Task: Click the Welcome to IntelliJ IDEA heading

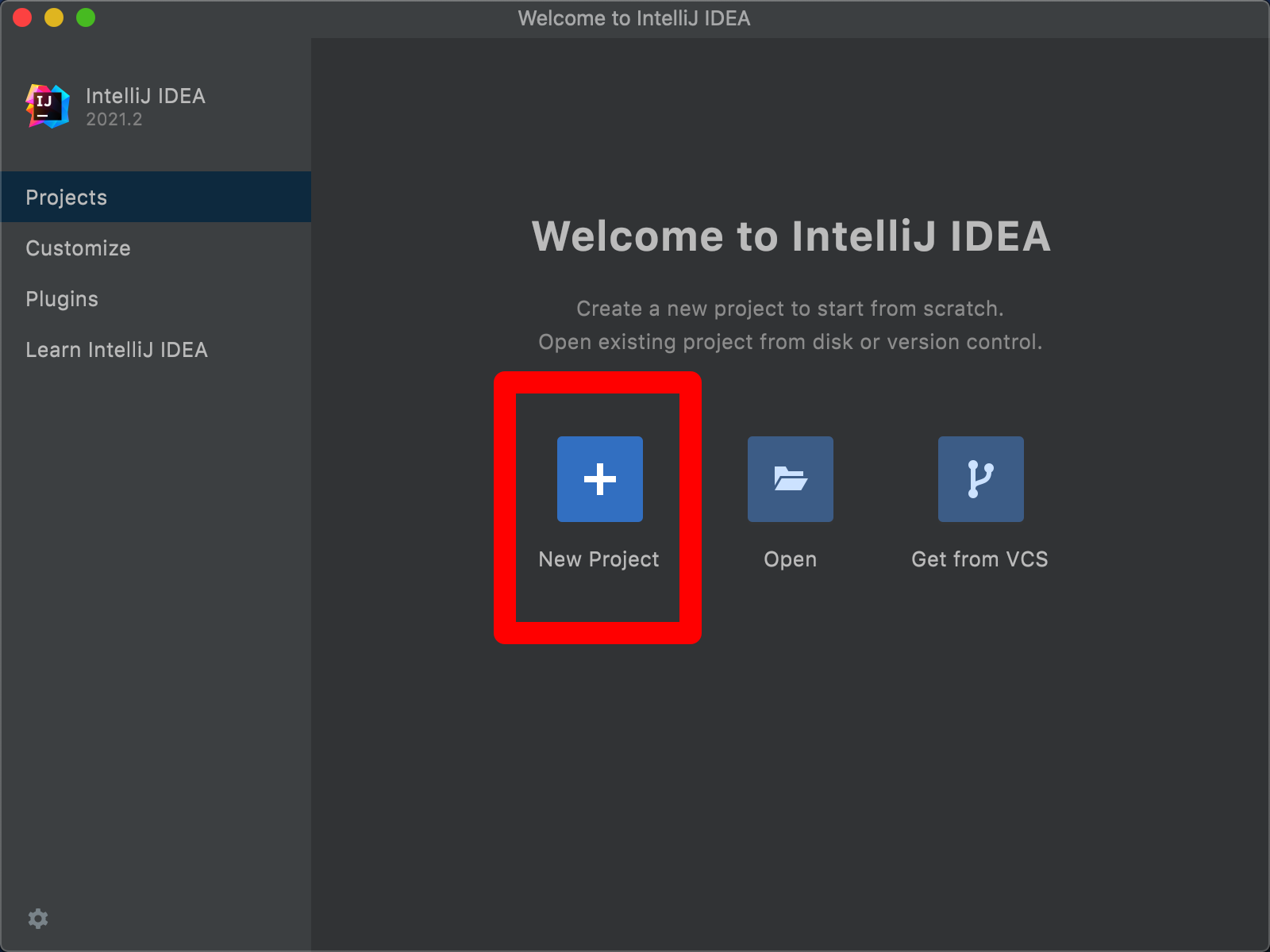Action: [791, 236]
